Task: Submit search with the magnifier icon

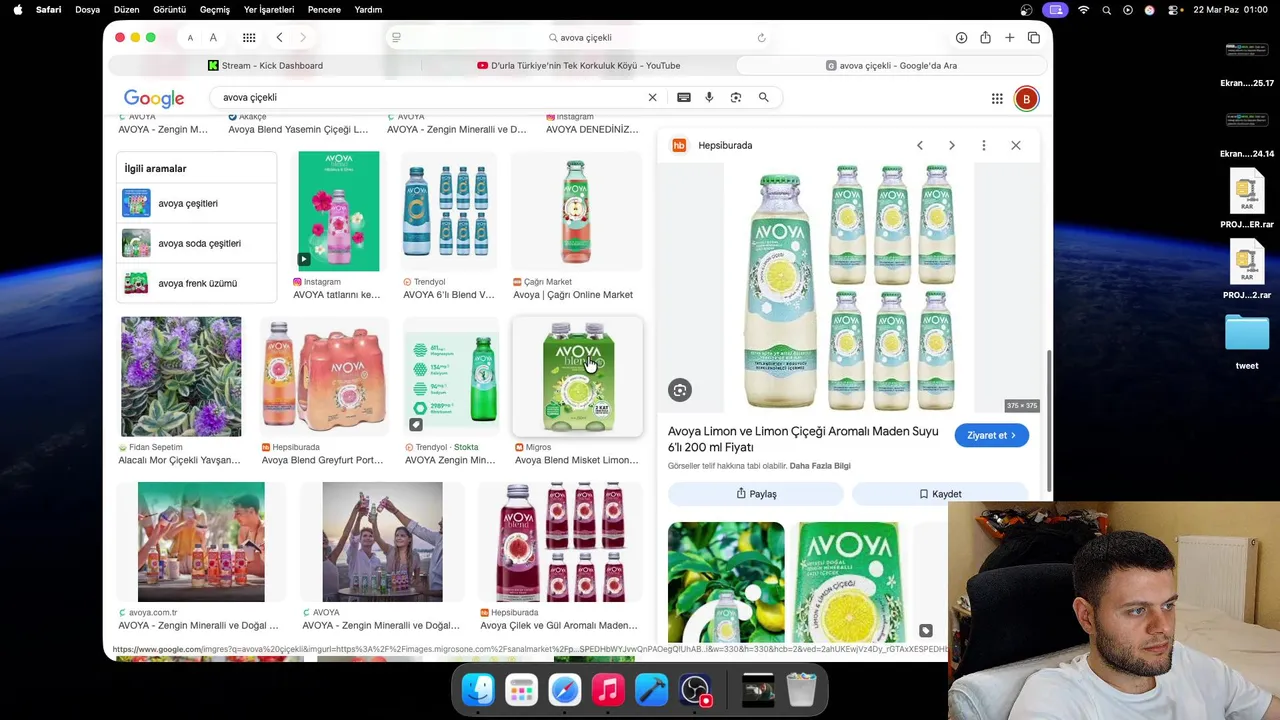Action: coord(763,97)
